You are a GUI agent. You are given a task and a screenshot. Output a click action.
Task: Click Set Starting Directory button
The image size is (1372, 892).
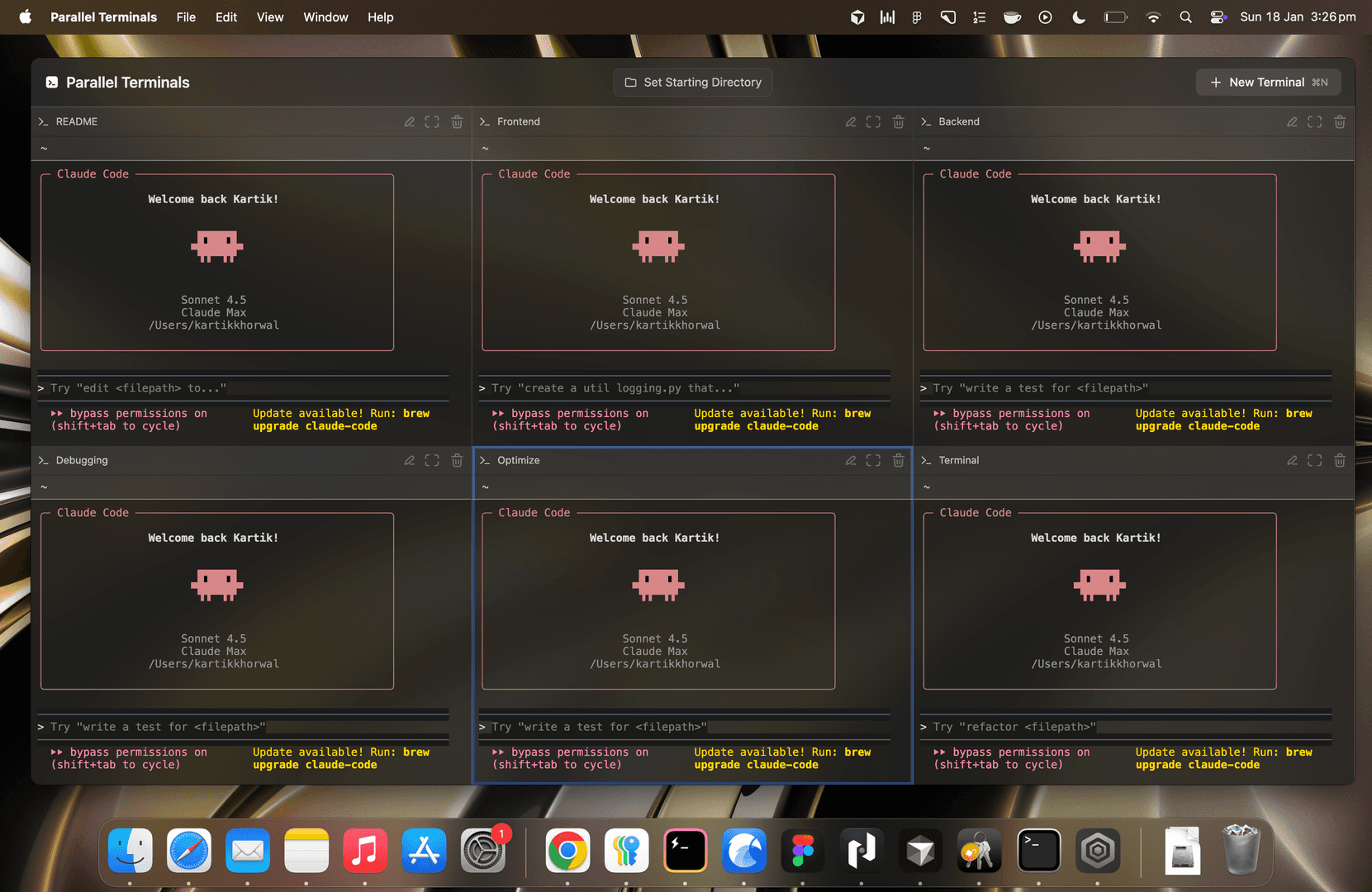pyautogui.click(x=693, y=83)
